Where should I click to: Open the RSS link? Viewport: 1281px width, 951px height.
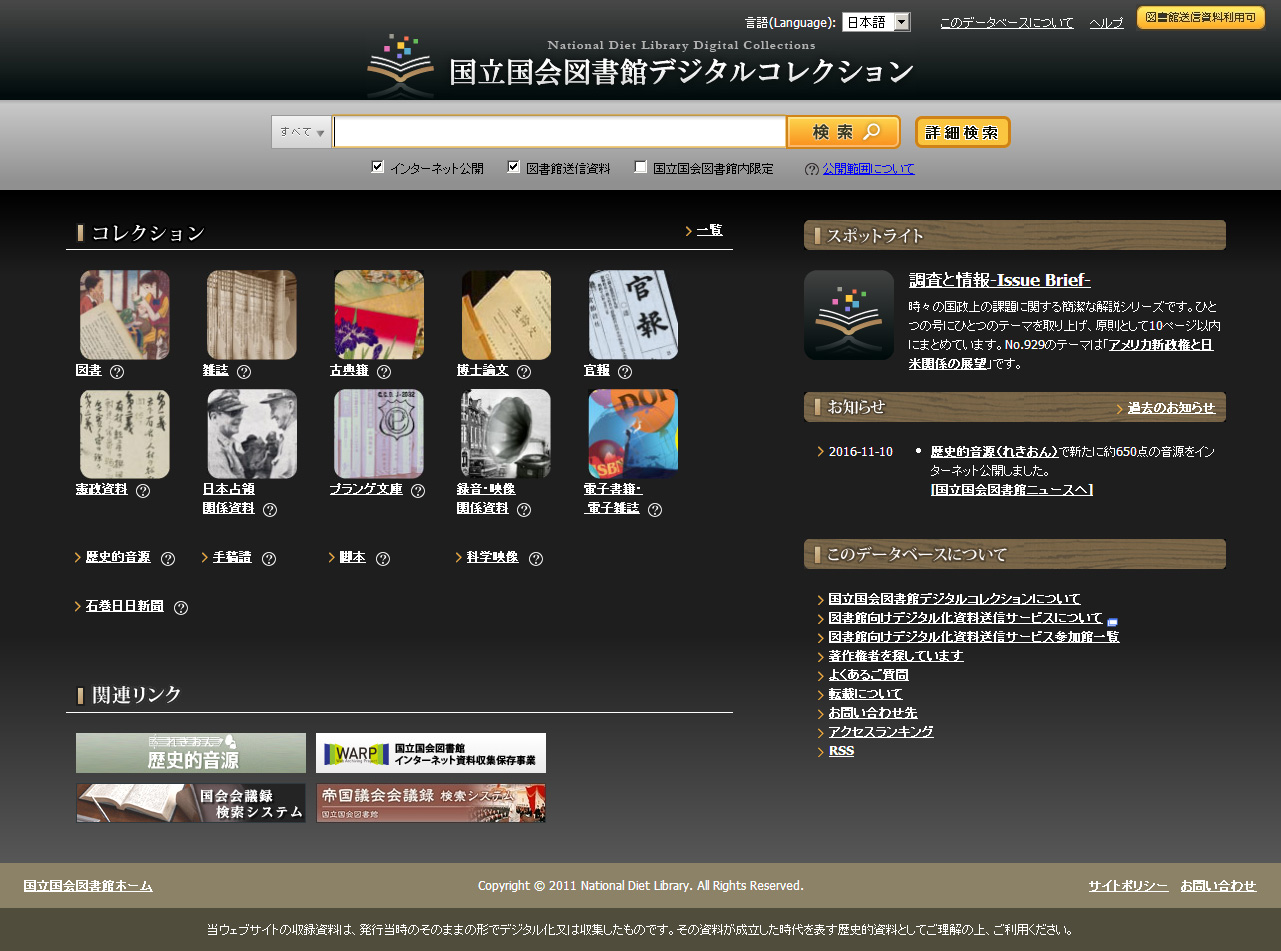click(x=842, y=751)
